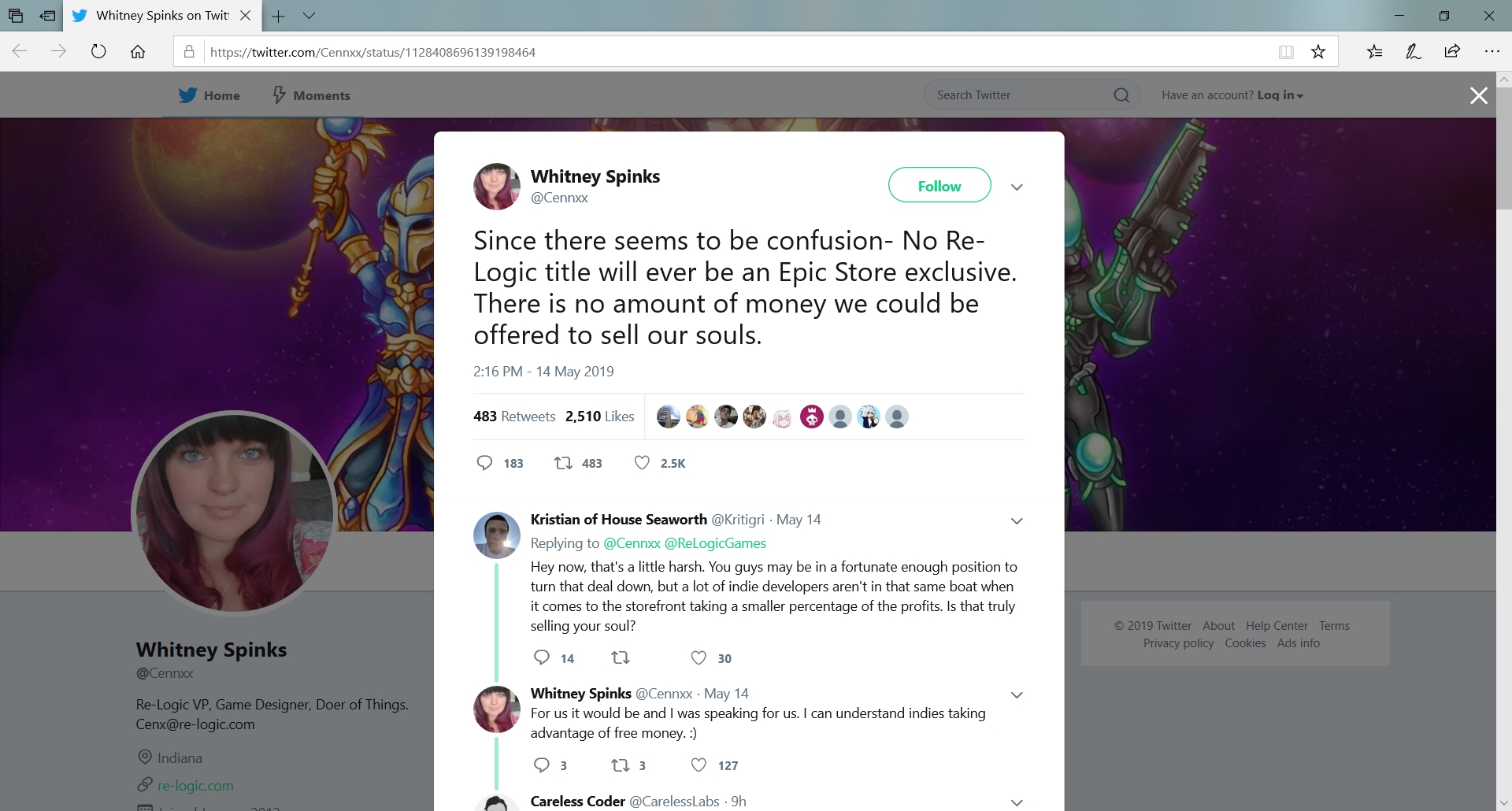
Task: Click the location pin beside Indiana
Action: click(x=144, y=757)
